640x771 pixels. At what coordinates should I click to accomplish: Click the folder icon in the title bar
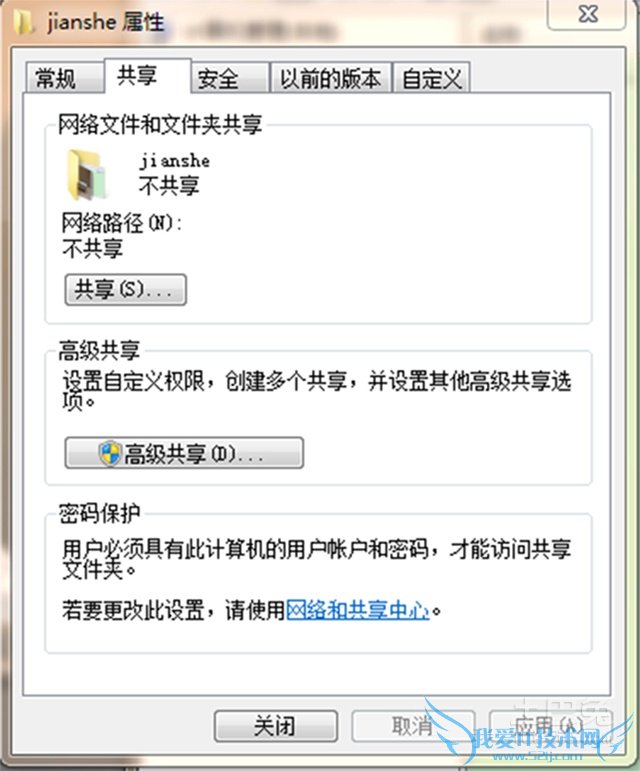[x=23, y=22]
